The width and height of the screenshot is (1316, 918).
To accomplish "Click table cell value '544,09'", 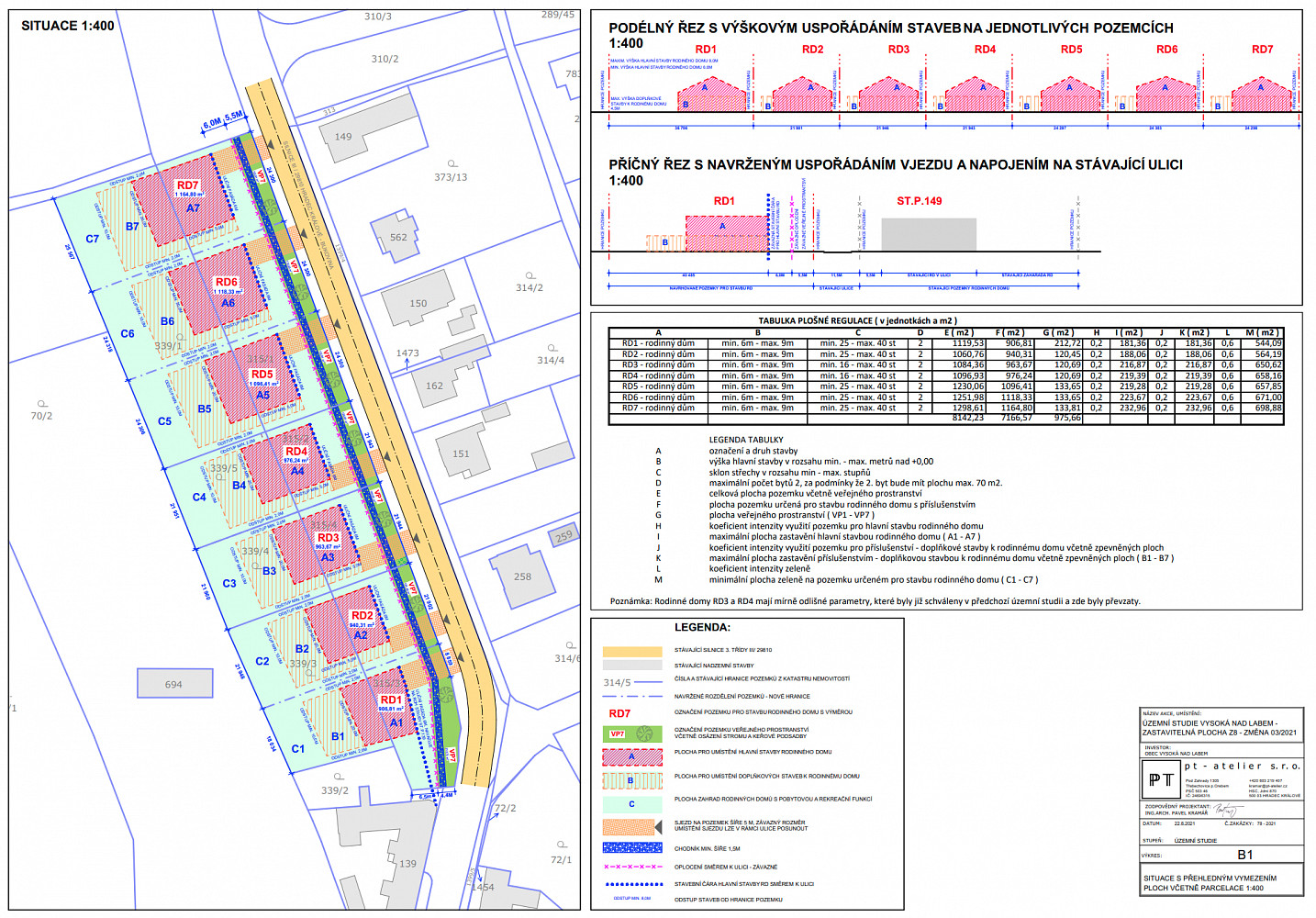I will [x=1268, y=343].
